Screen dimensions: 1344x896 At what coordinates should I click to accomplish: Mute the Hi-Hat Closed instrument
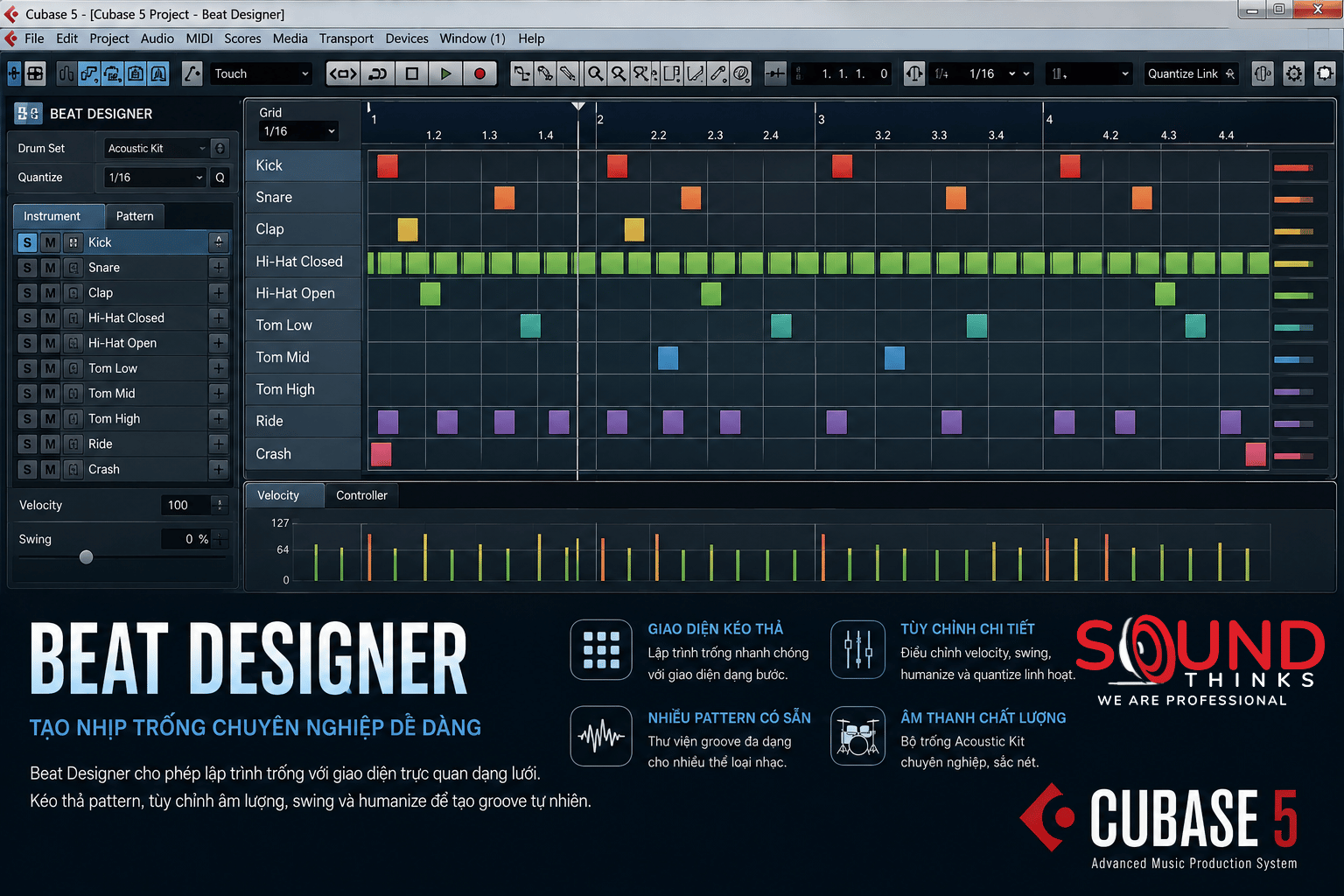[51, 318]
